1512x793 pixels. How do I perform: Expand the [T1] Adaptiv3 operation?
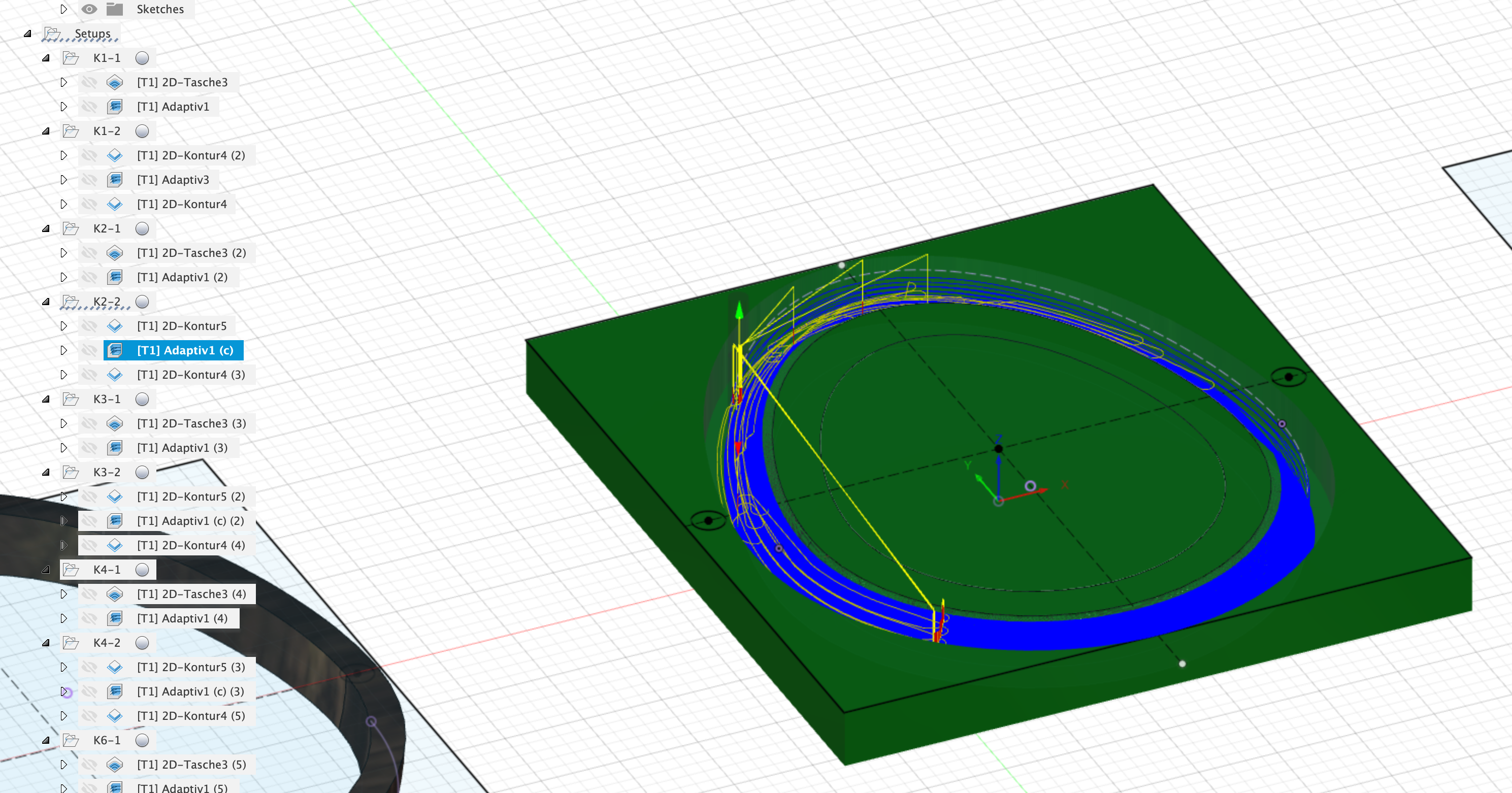[x=63, y=180]
